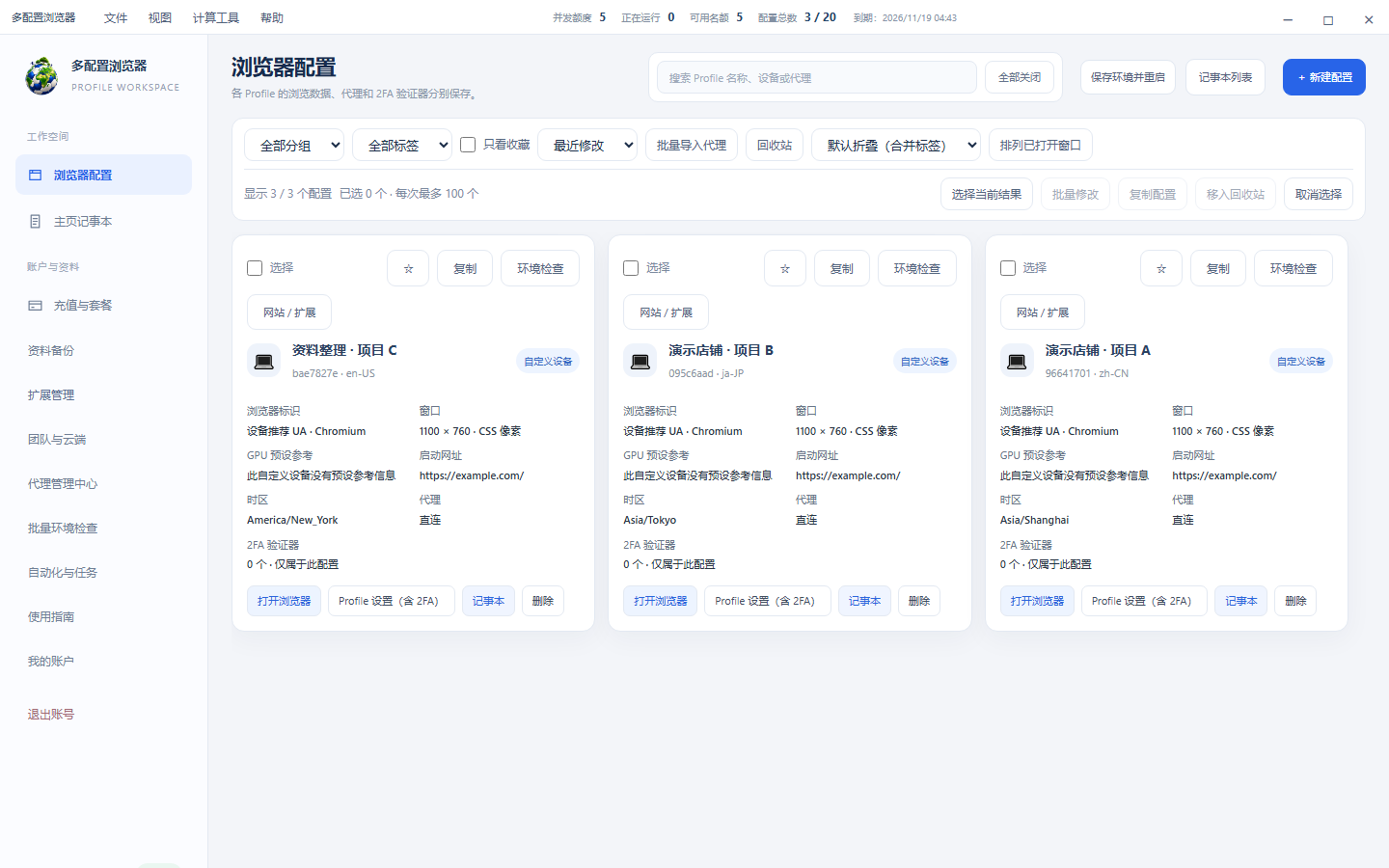Focus the Profile search input field
The height and width of the screenshot is (868, 1389).
click(x=817, y=77)
